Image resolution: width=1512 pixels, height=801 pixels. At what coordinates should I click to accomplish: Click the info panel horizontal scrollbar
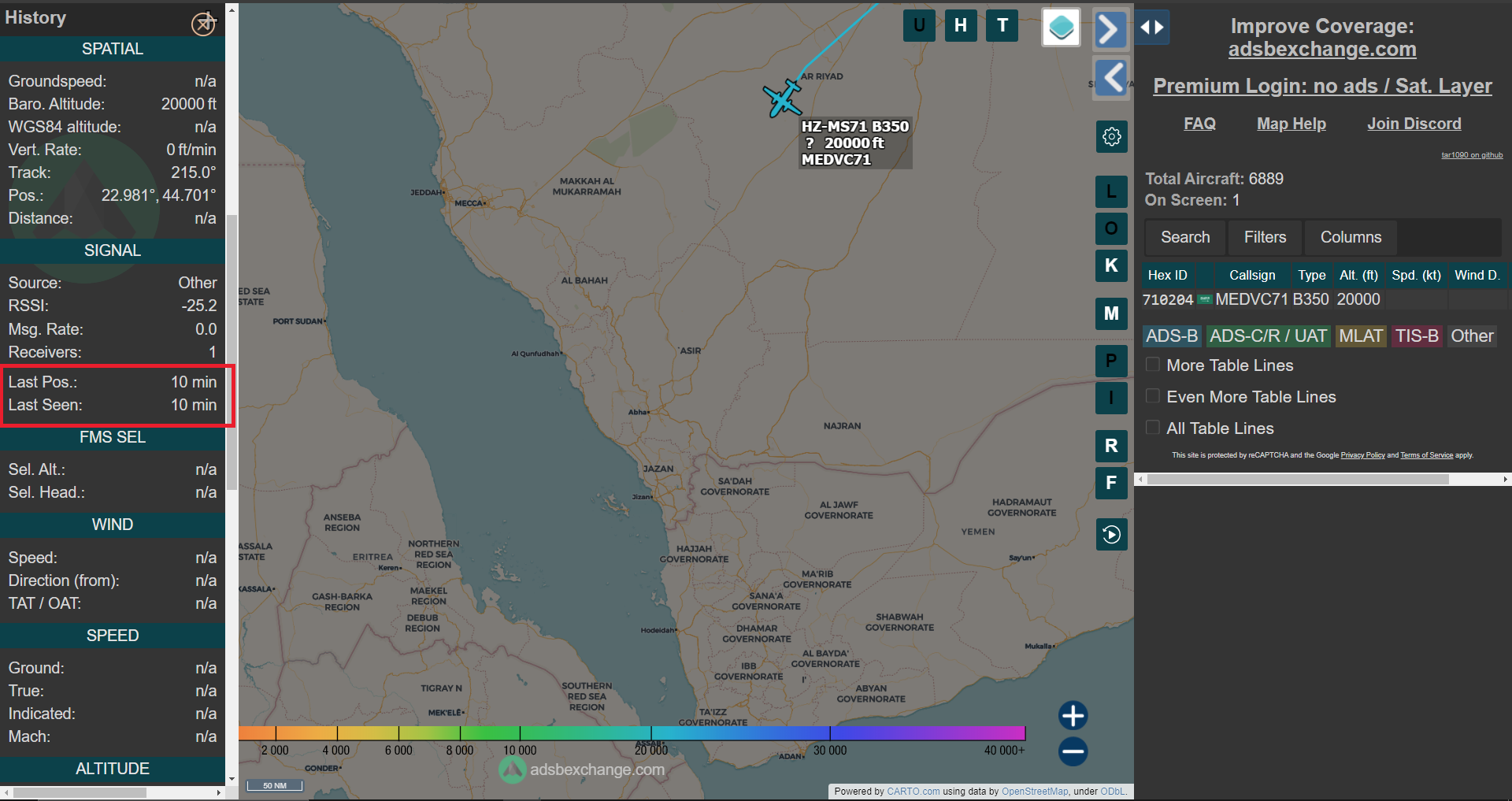pos(80,792)
